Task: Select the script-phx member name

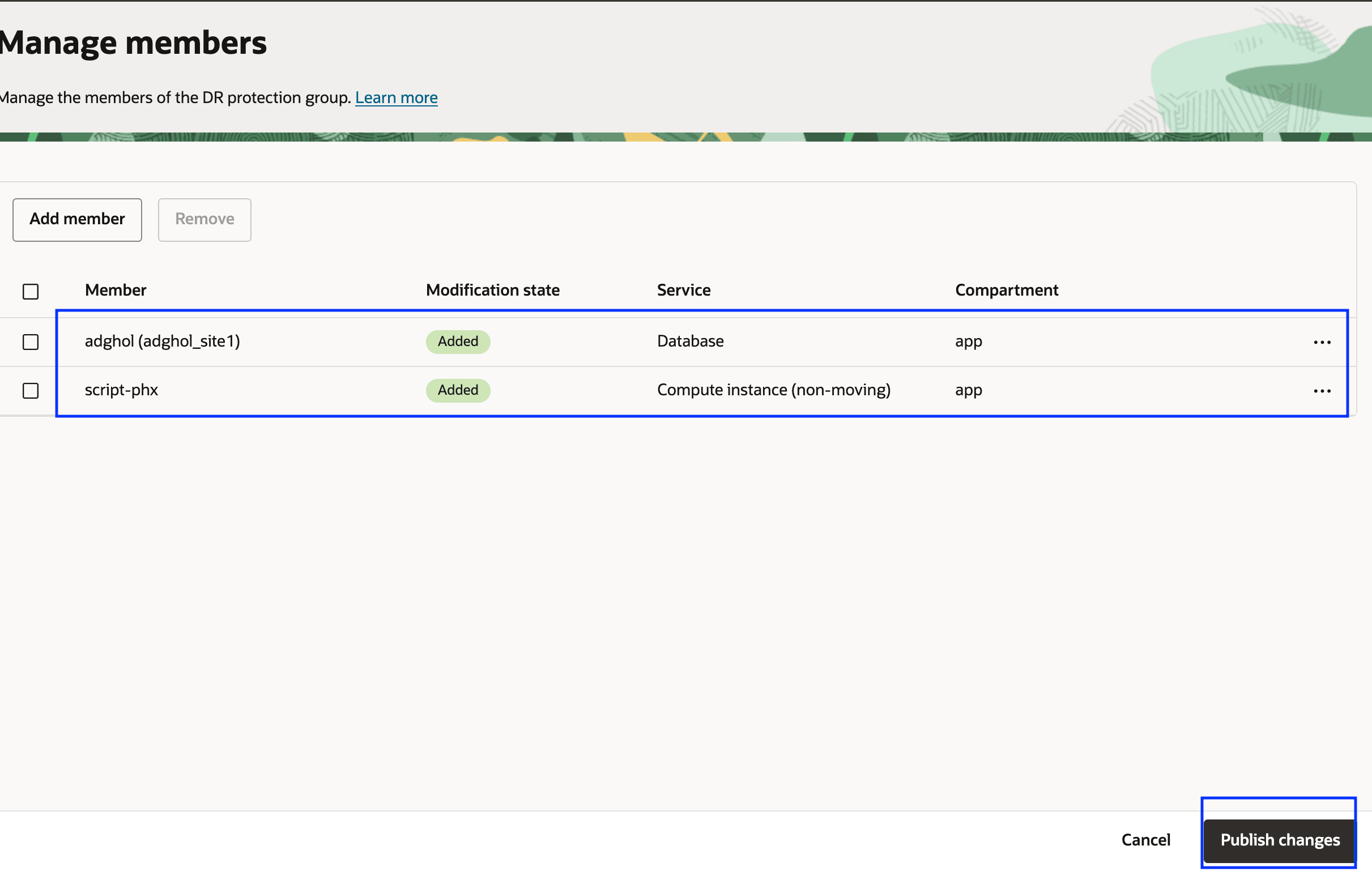Action: point(121,390)
